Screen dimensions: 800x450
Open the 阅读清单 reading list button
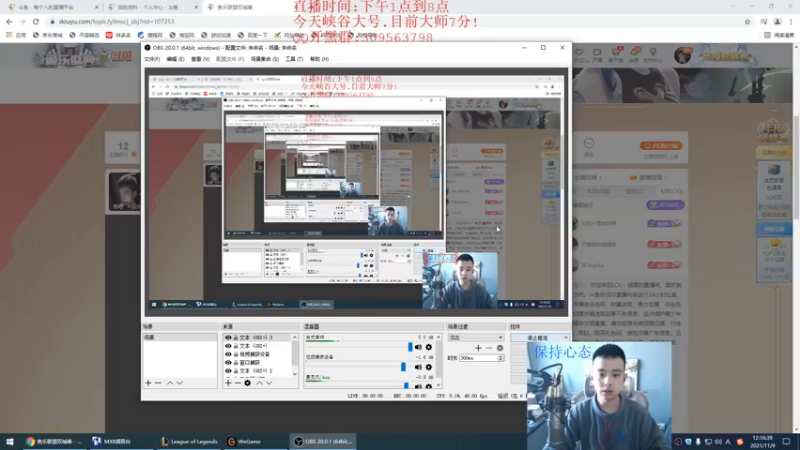(x=779, y=35)
